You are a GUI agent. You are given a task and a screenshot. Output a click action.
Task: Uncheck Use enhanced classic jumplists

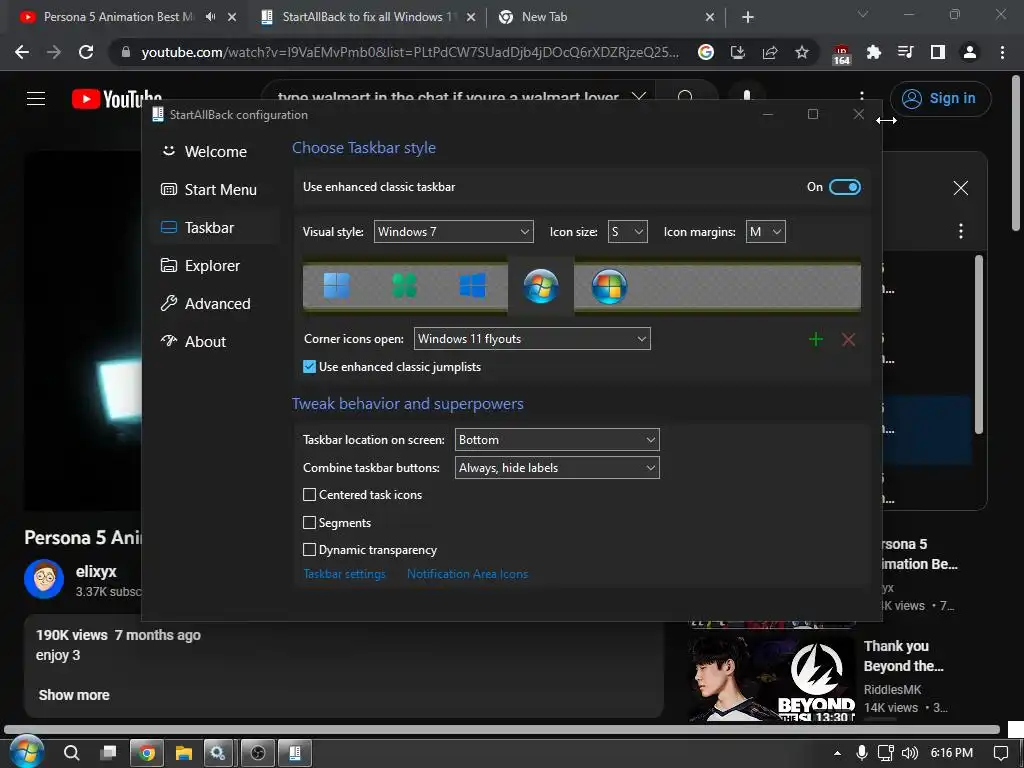[310, 366]
